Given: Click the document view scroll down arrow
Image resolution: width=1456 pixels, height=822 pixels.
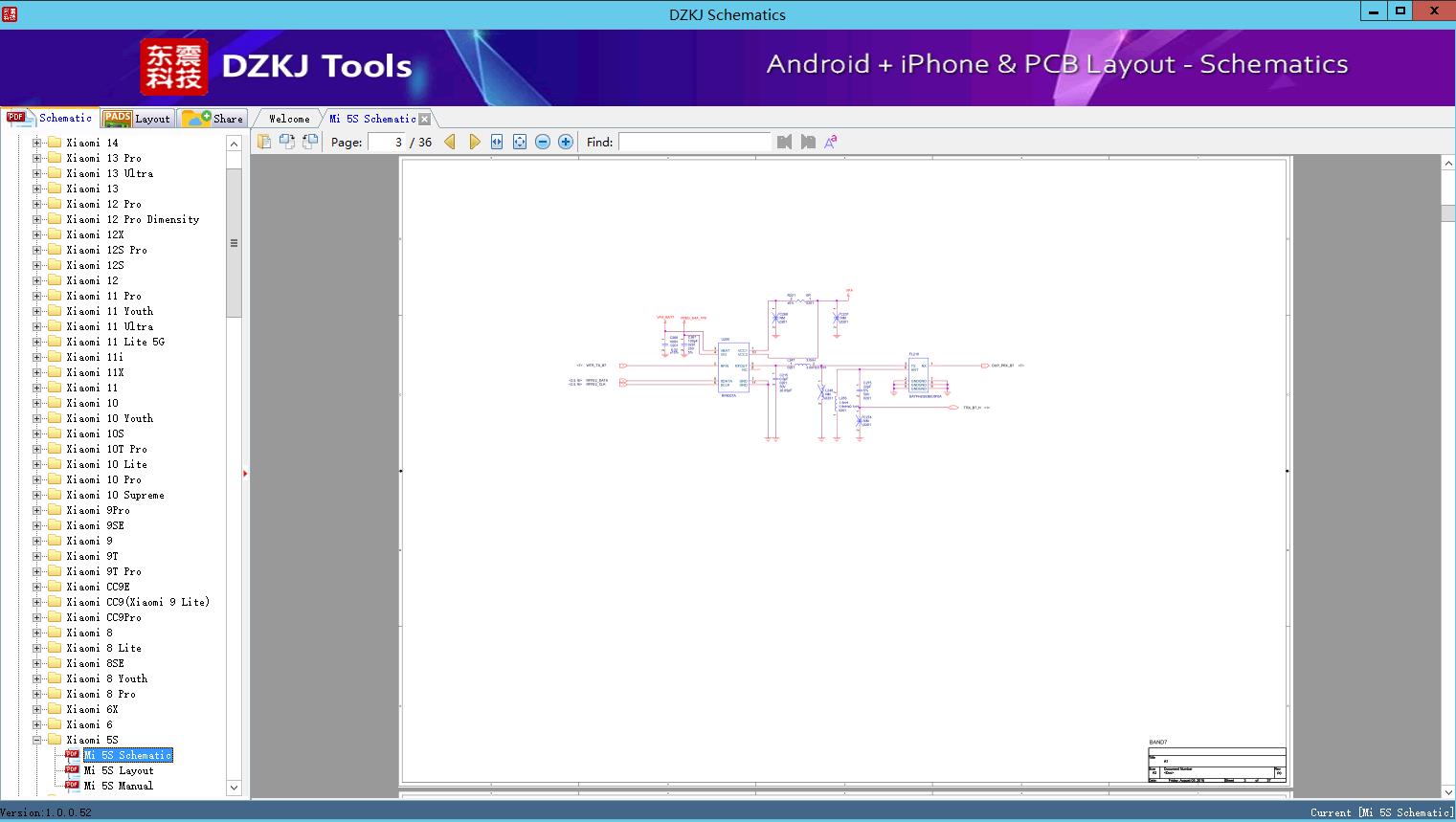Looking at the screenshot, I should (x=1448, y=791).
